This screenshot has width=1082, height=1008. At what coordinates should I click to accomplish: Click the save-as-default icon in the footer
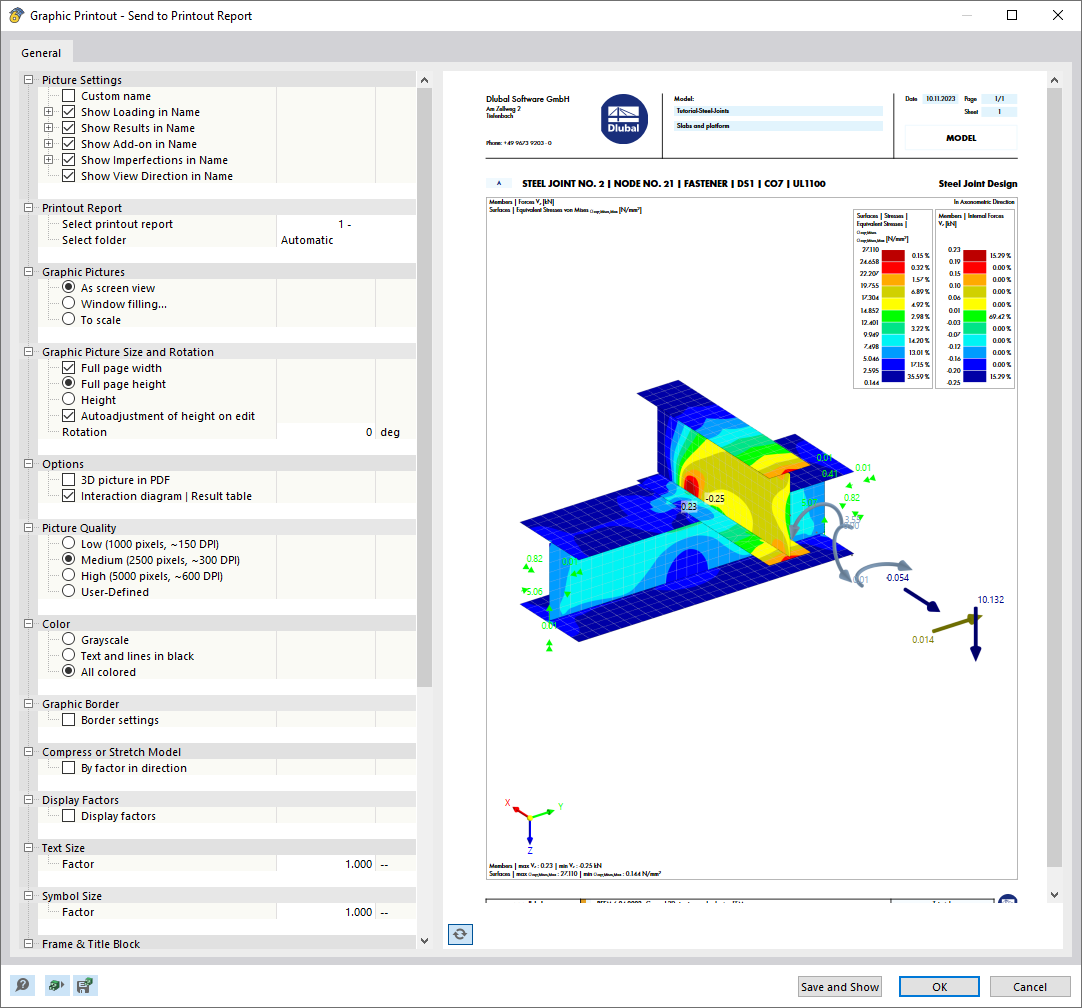86,985
